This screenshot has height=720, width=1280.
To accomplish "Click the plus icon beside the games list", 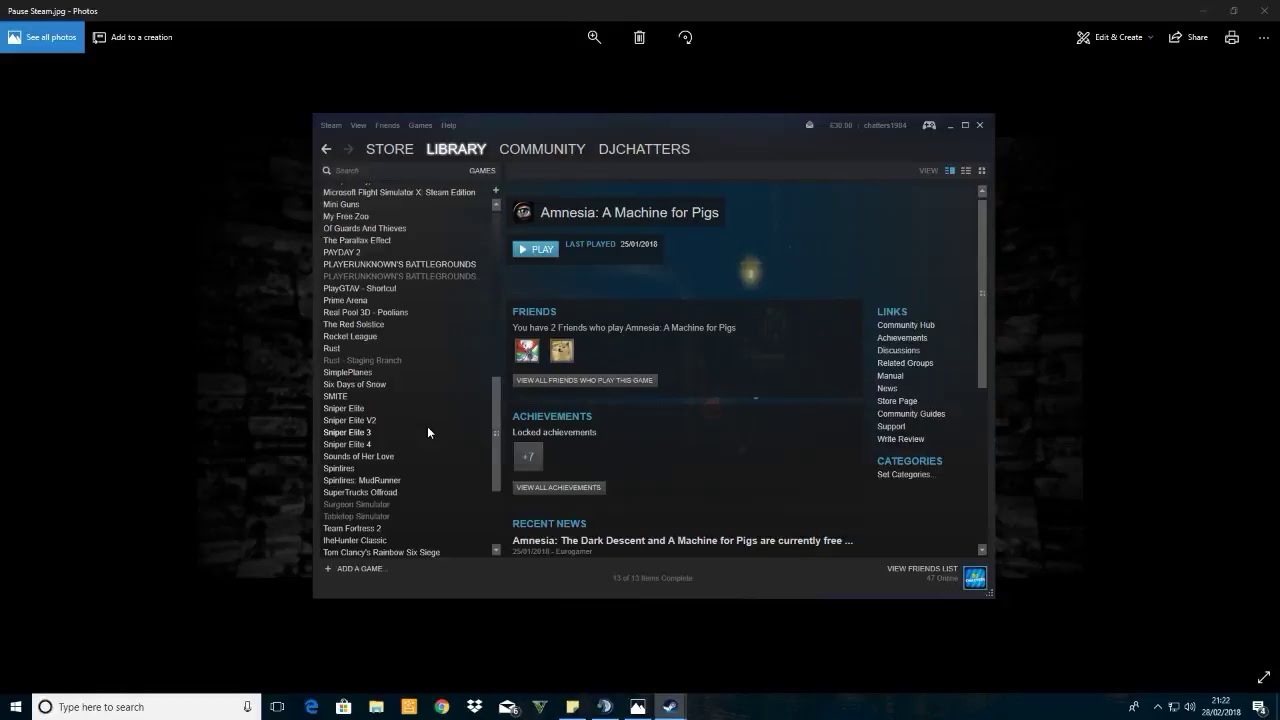I will (495, 190).
